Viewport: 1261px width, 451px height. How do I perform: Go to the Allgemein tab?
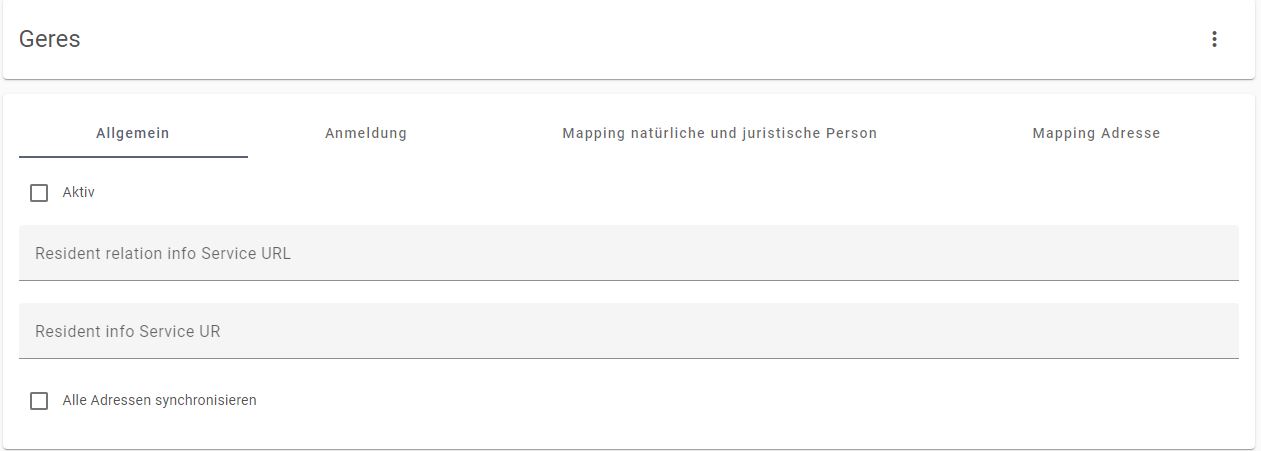(x=133, y=133)
